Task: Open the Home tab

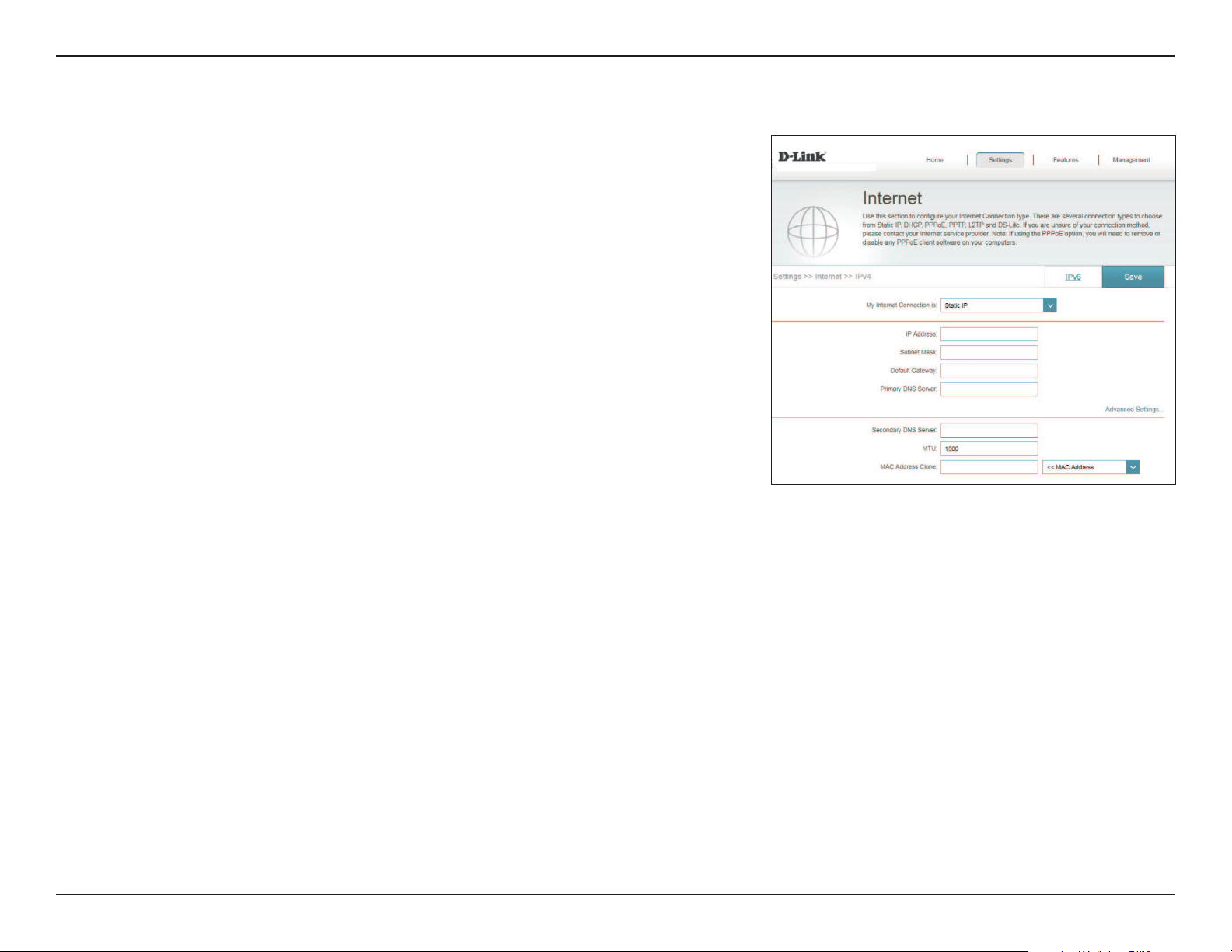Action: (934, 160)
